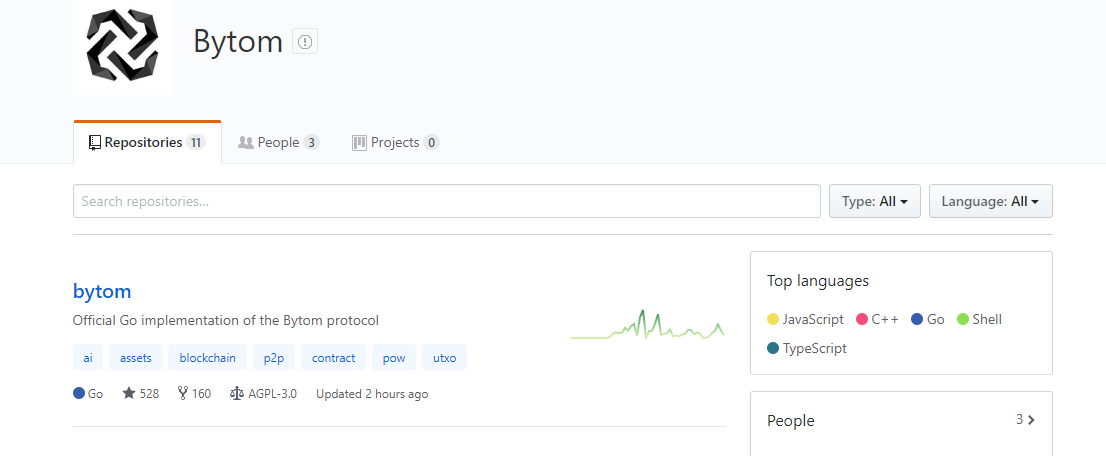Viewport: 1106px width, 456px height.
Task: Click the People tab group icon
Action: click(246, 143)
